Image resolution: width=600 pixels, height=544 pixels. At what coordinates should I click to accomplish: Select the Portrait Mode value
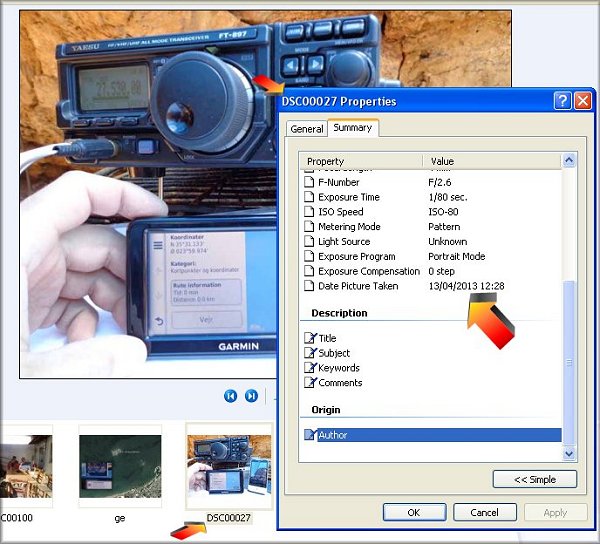457,256
